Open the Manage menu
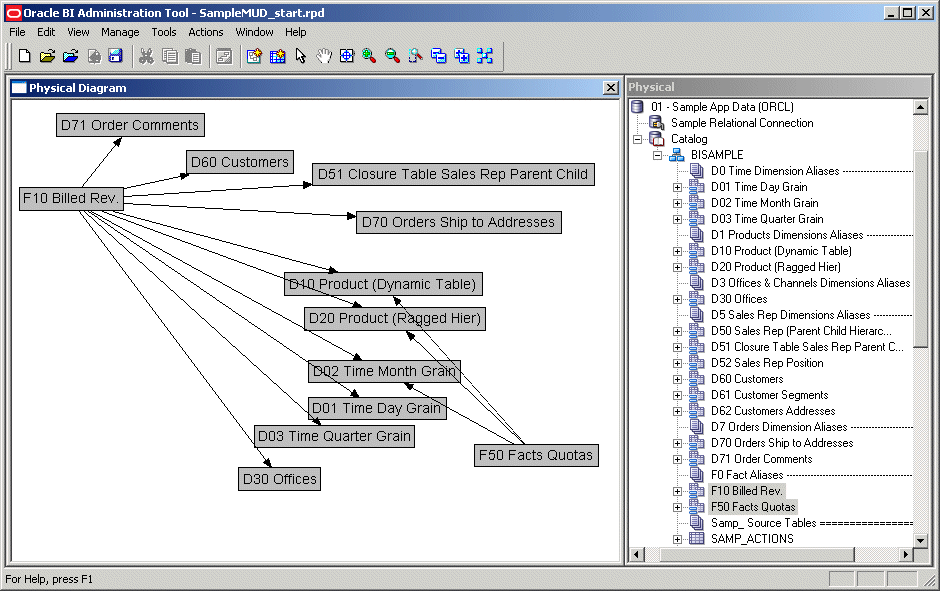Screen dimensions: 940x591 120,32
